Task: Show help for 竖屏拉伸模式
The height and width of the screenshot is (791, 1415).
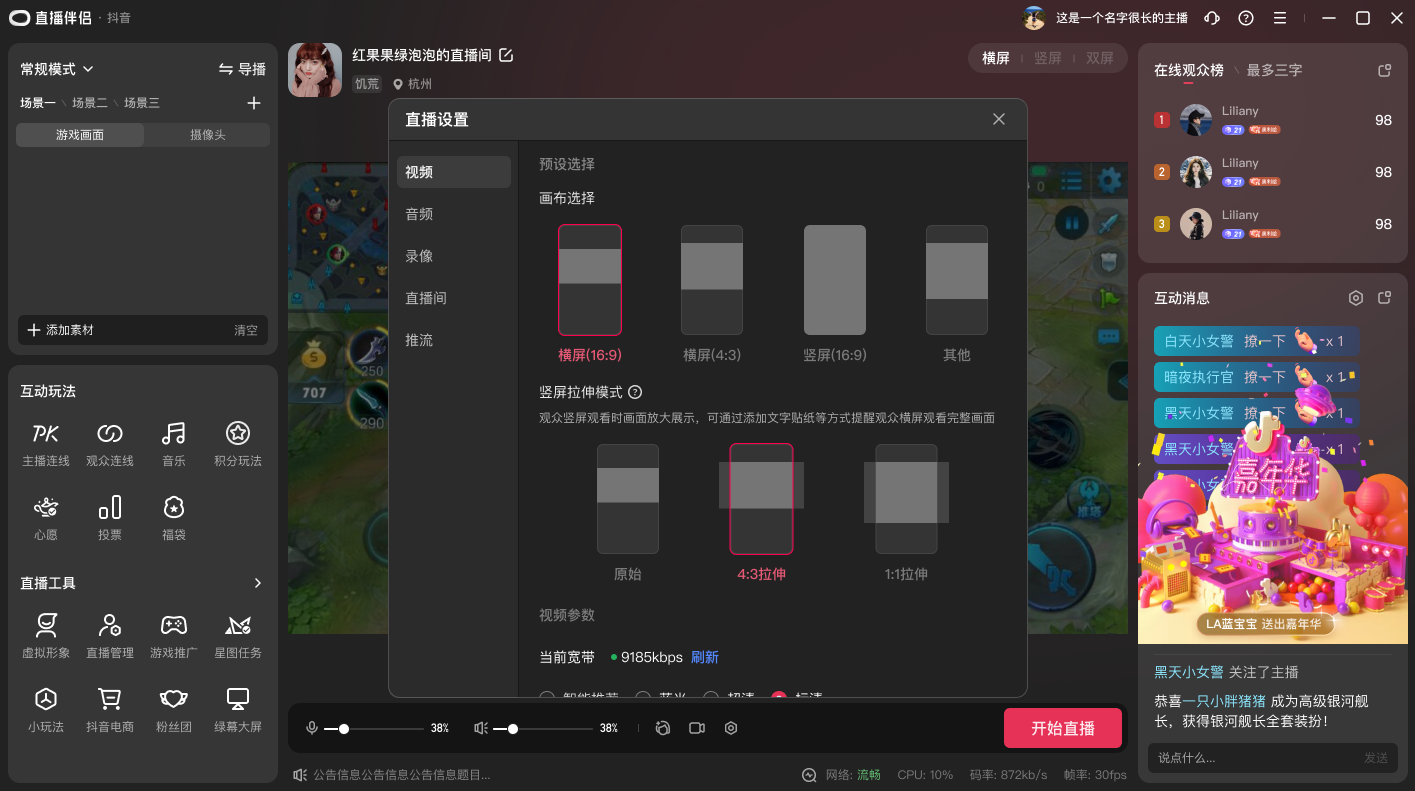Action: coord(635,392)
